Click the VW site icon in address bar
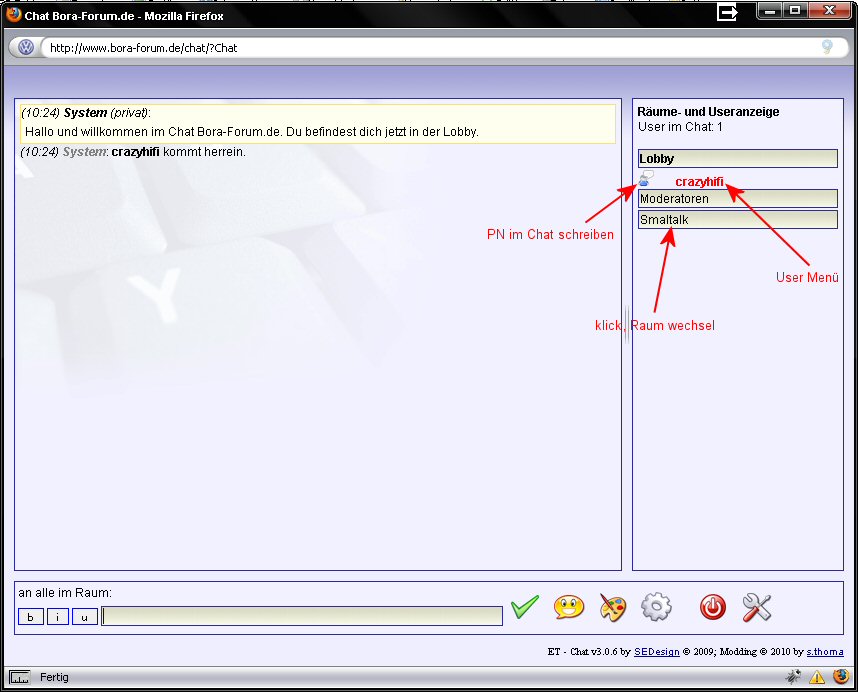The image size is (858, 692). point(26,48)
